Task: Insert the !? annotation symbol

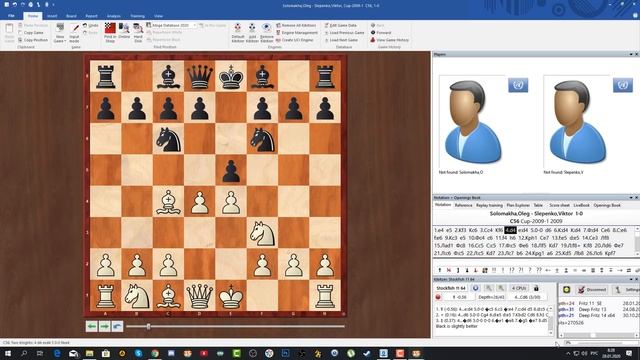Action: pyautogui.click(x=512, y=270)
